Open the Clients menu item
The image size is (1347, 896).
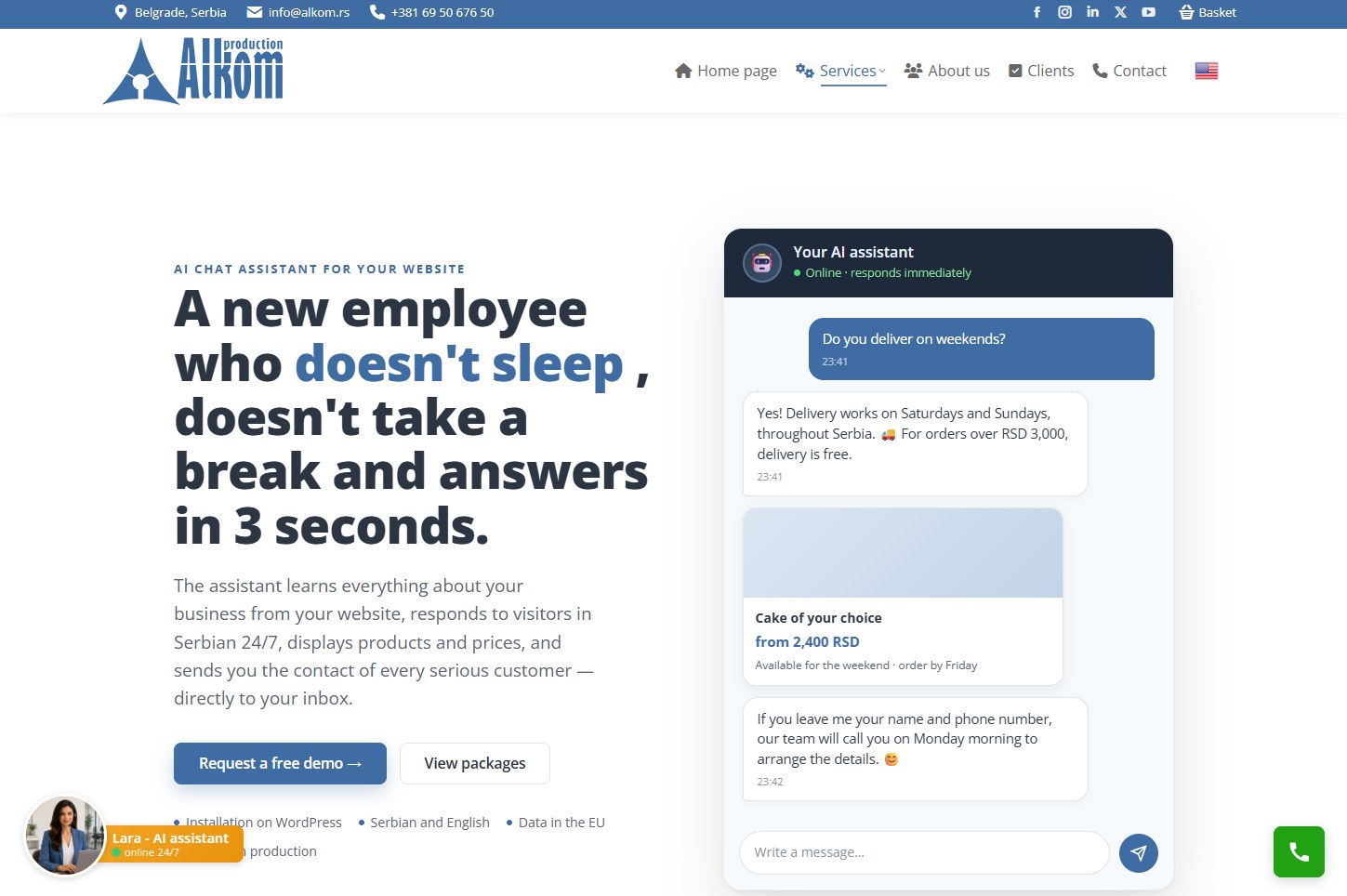tap(1041, 71)
